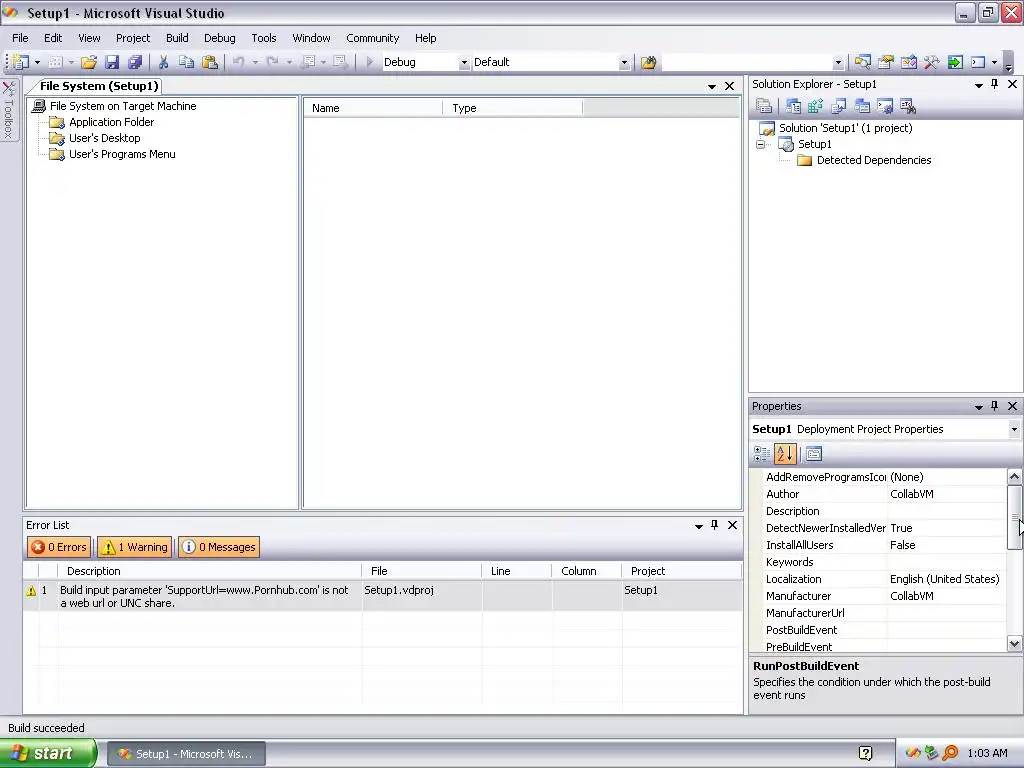Viewport: 1024px width, 768px height.
Task: Toggle auto-hide pin on Solution Explorer
Action: point(995,84)
